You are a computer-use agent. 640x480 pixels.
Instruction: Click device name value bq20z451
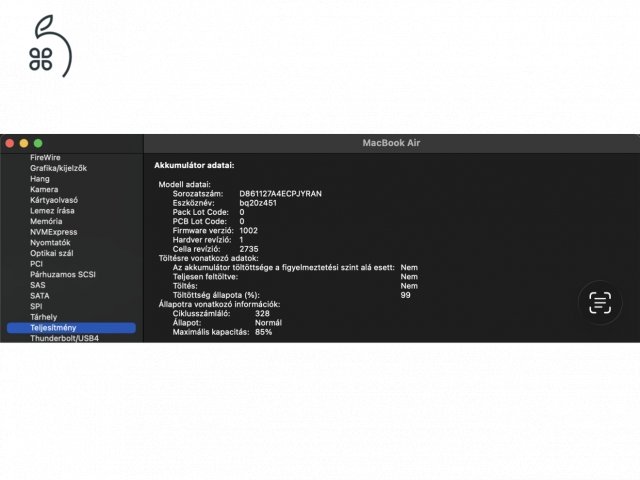coord(258,203)
